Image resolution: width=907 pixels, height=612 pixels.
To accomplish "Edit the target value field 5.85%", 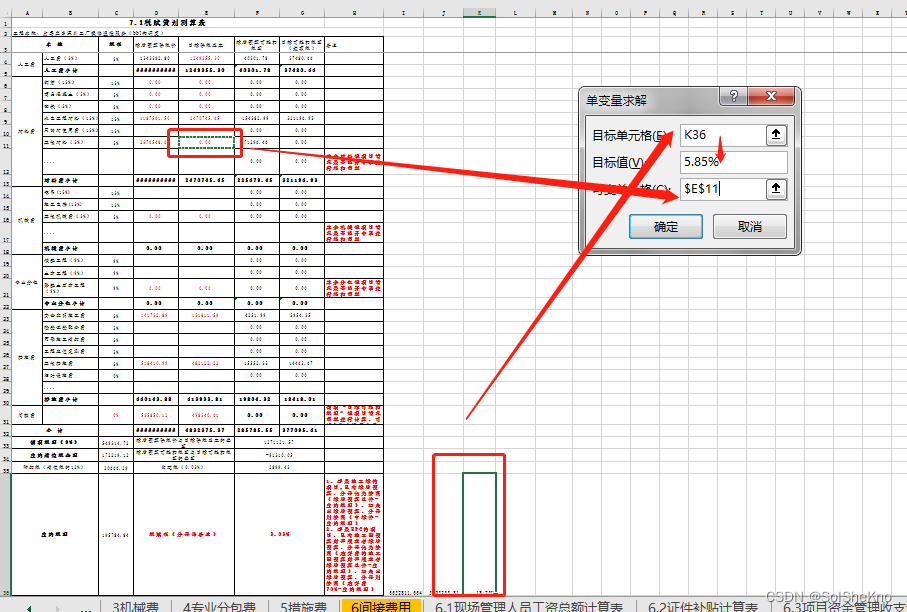I will pos(733,162).
